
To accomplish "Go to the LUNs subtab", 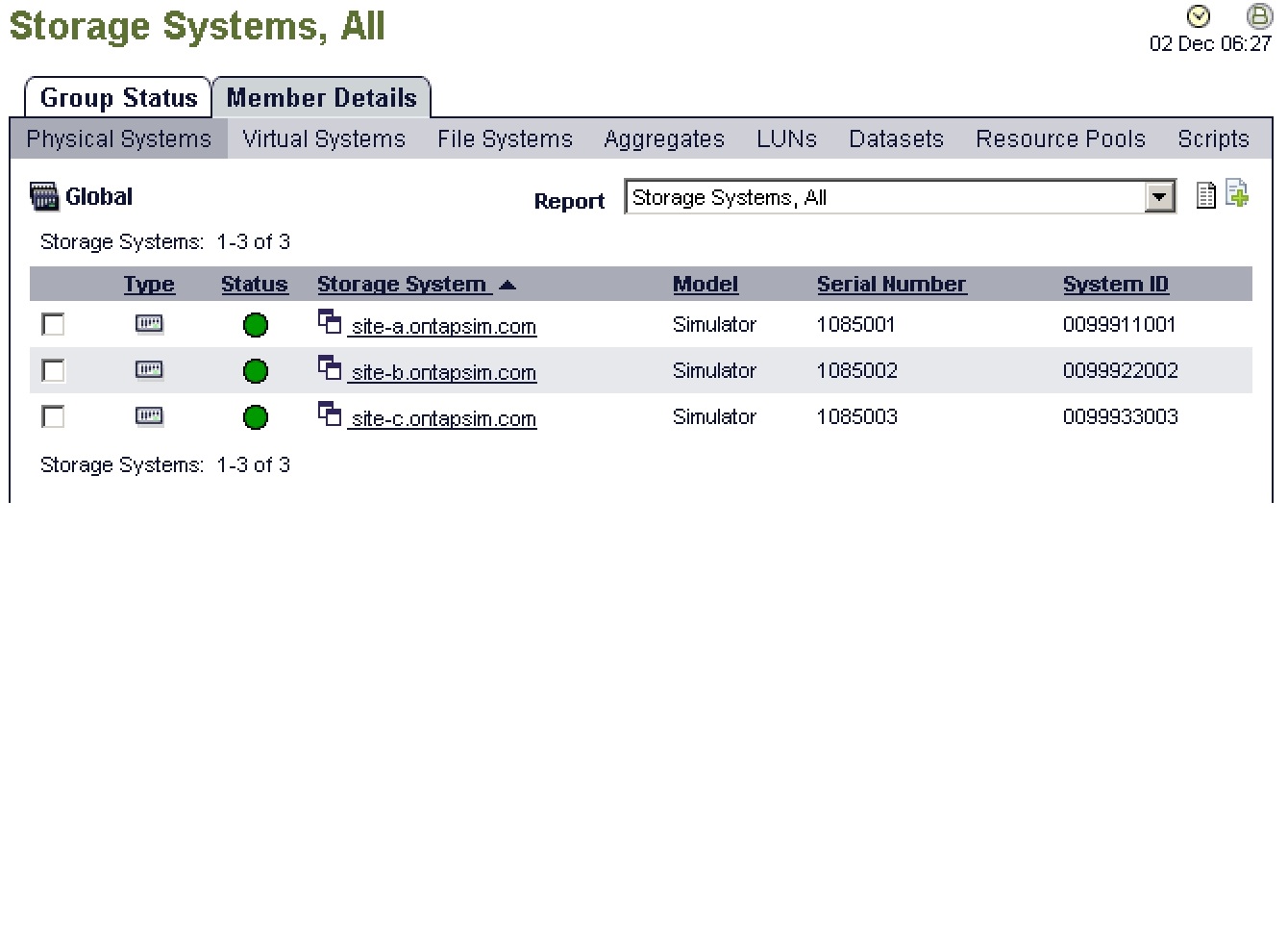I will 786,139.
